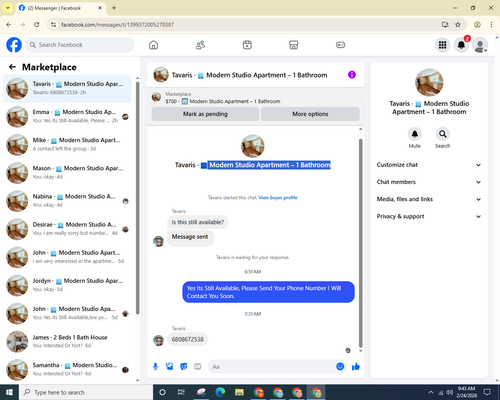Open James 2 Beds 1 Bath House chat
Screen dimensions: 500x400
67,342
